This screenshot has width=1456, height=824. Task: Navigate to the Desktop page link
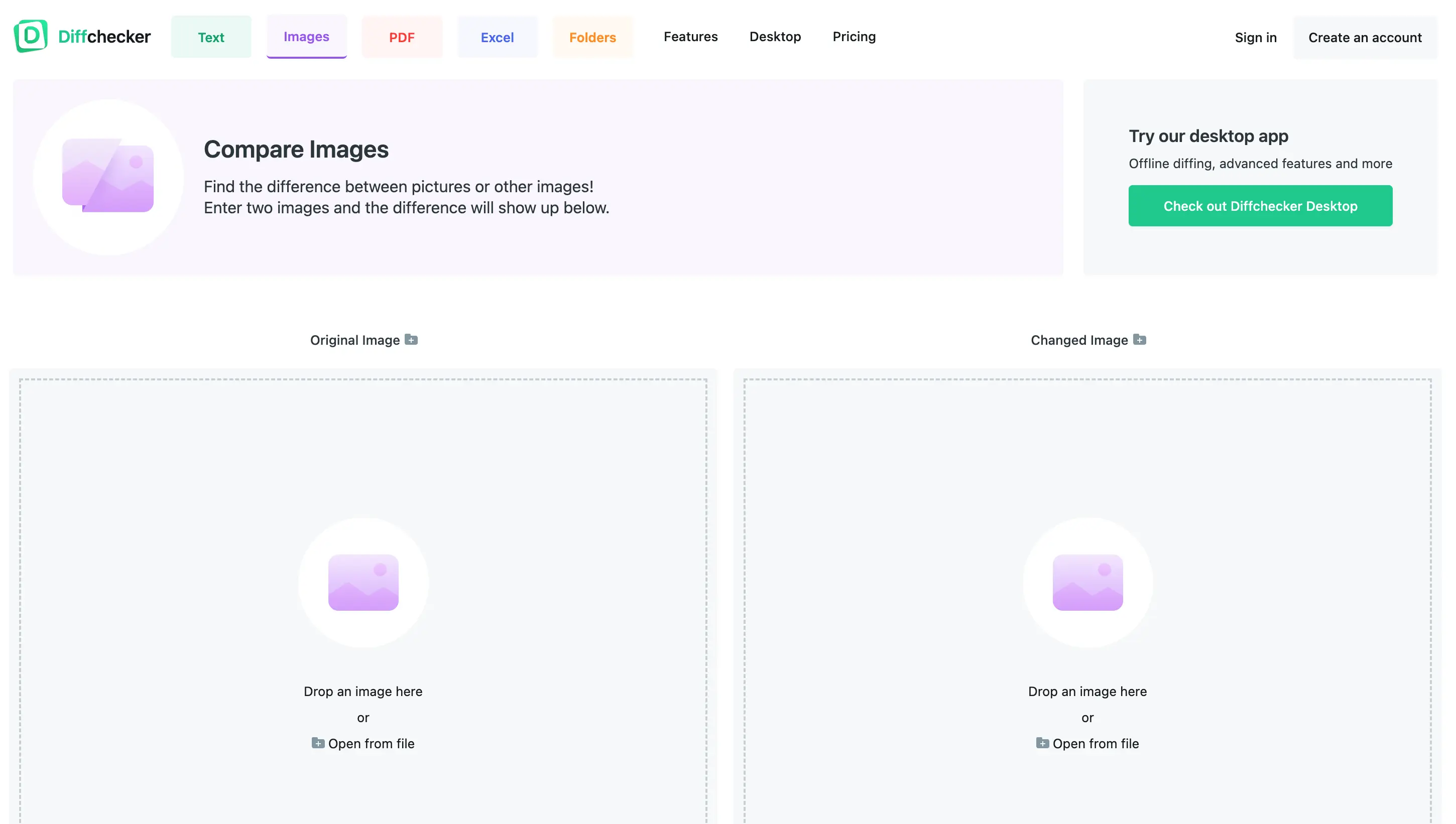coord(775,37)
